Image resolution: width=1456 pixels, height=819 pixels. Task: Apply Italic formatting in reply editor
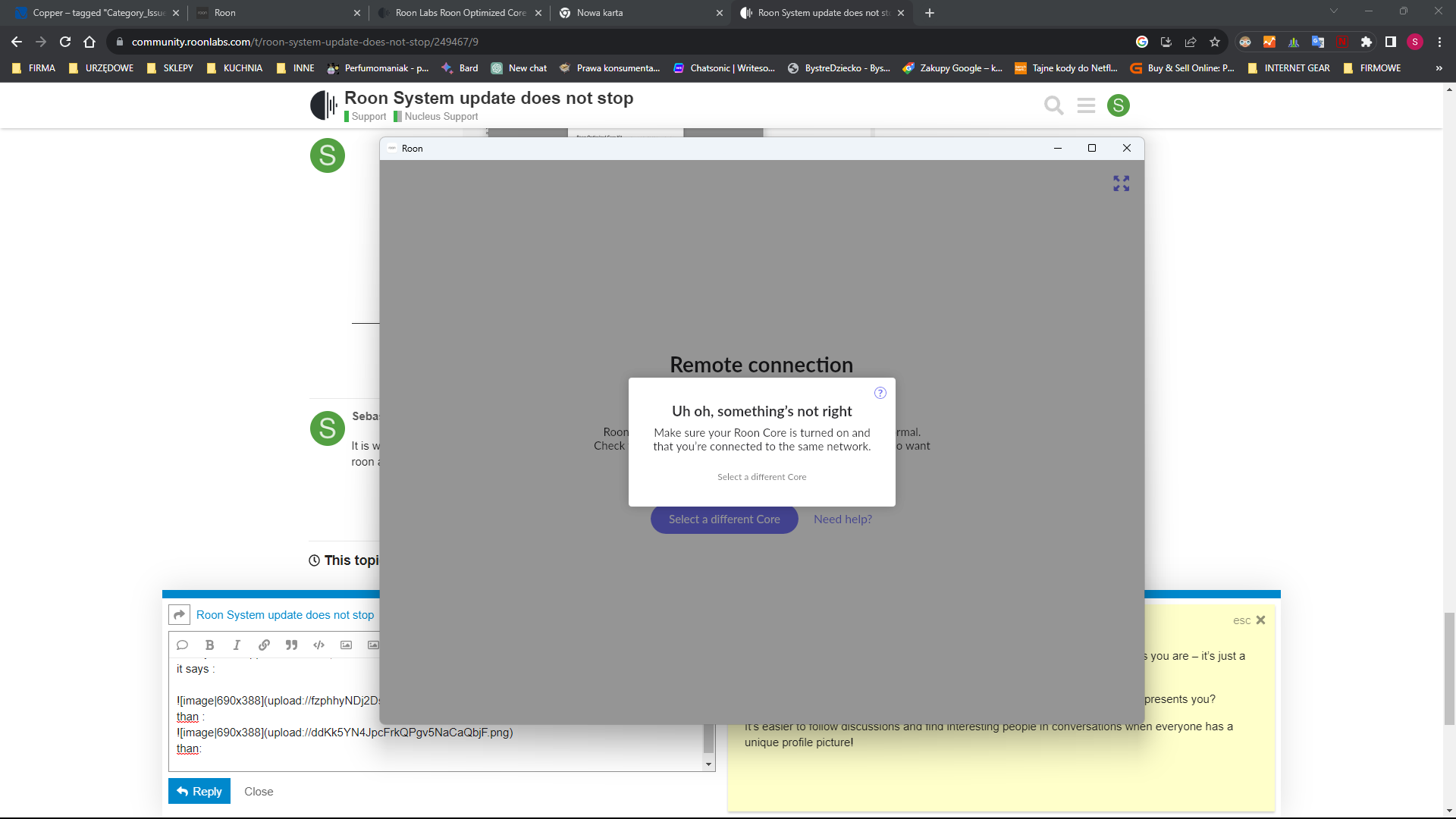(237, 645)
